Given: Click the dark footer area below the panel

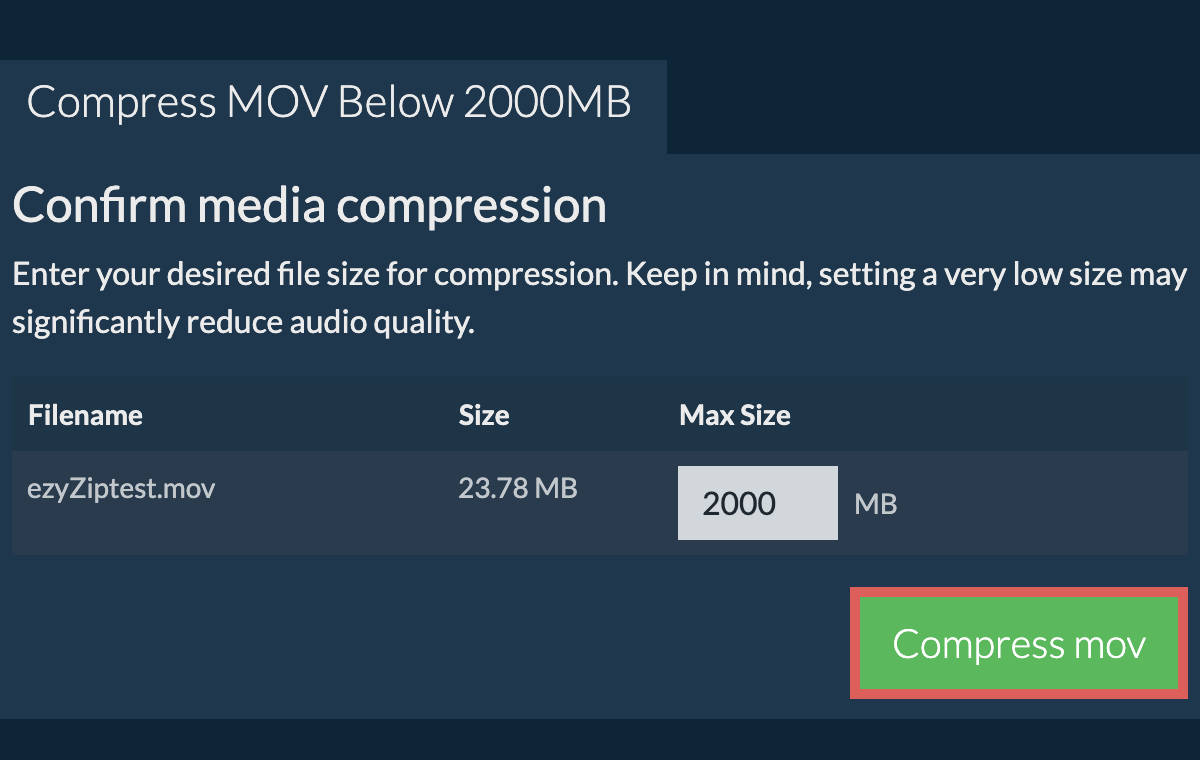Looking at the screenshot, I should pos(600,738).
